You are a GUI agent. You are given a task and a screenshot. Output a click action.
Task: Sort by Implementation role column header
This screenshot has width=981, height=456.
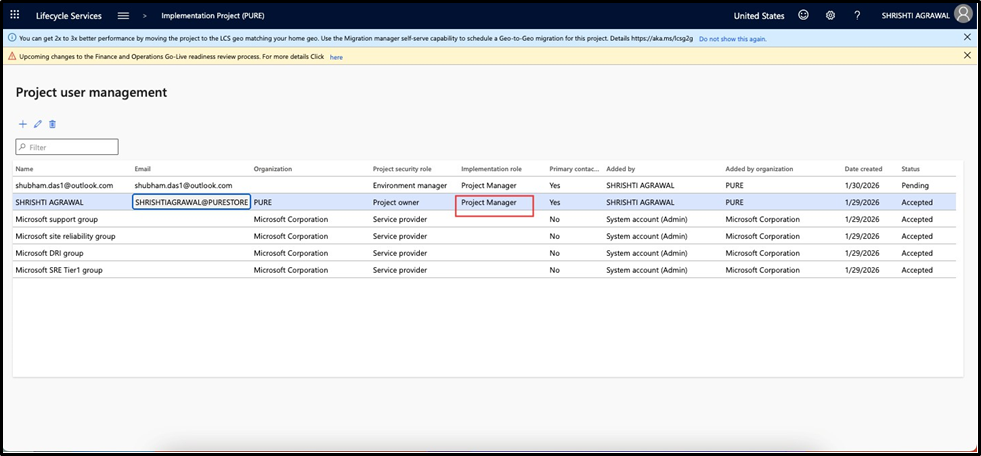click(x=491, y=169)
